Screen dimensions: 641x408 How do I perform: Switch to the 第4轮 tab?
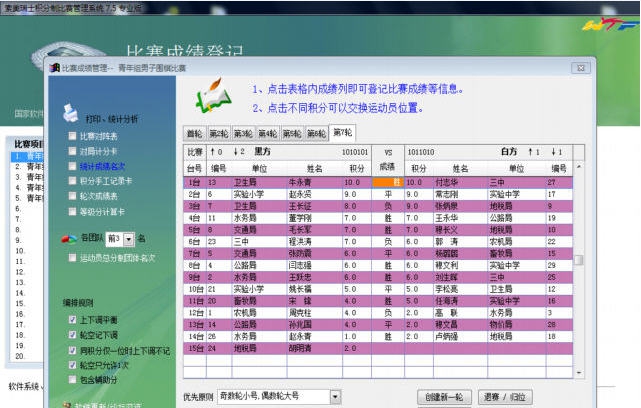coord(268,134)
